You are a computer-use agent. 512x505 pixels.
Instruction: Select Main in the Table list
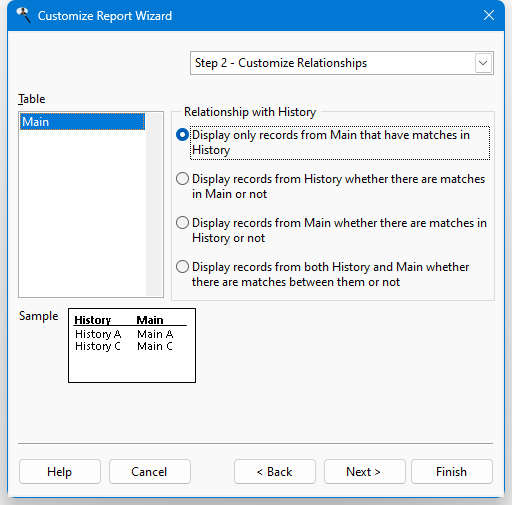tap(82, 122)
